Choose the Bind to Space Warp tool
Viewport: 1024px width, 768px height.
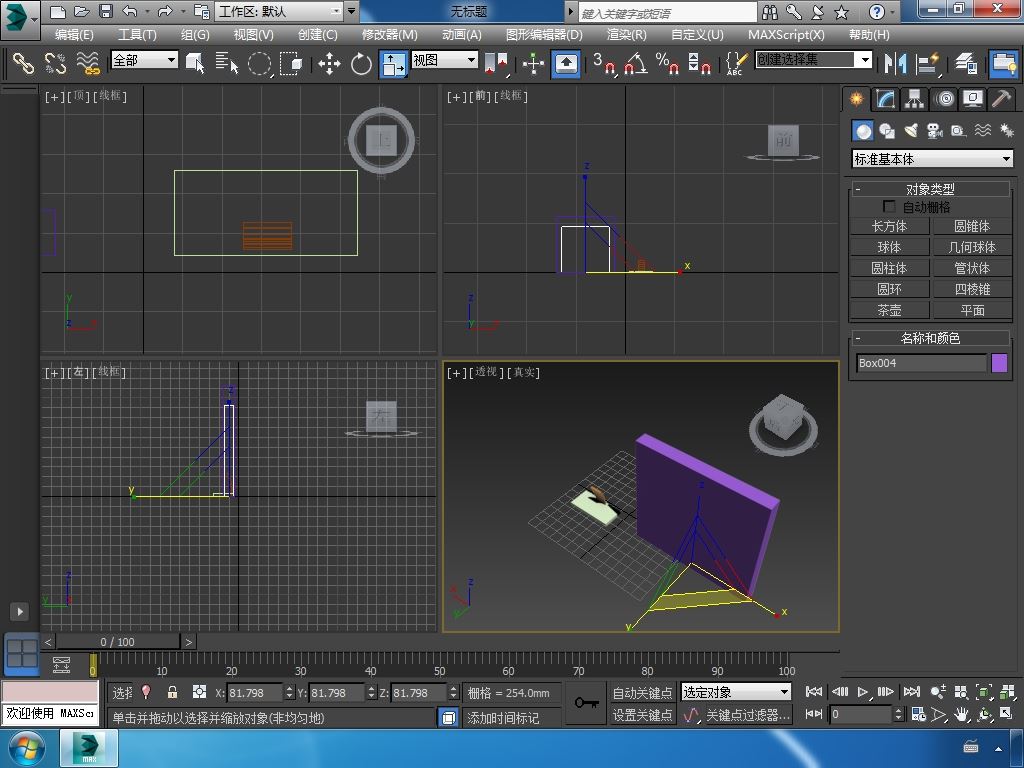tap(88, 63)
